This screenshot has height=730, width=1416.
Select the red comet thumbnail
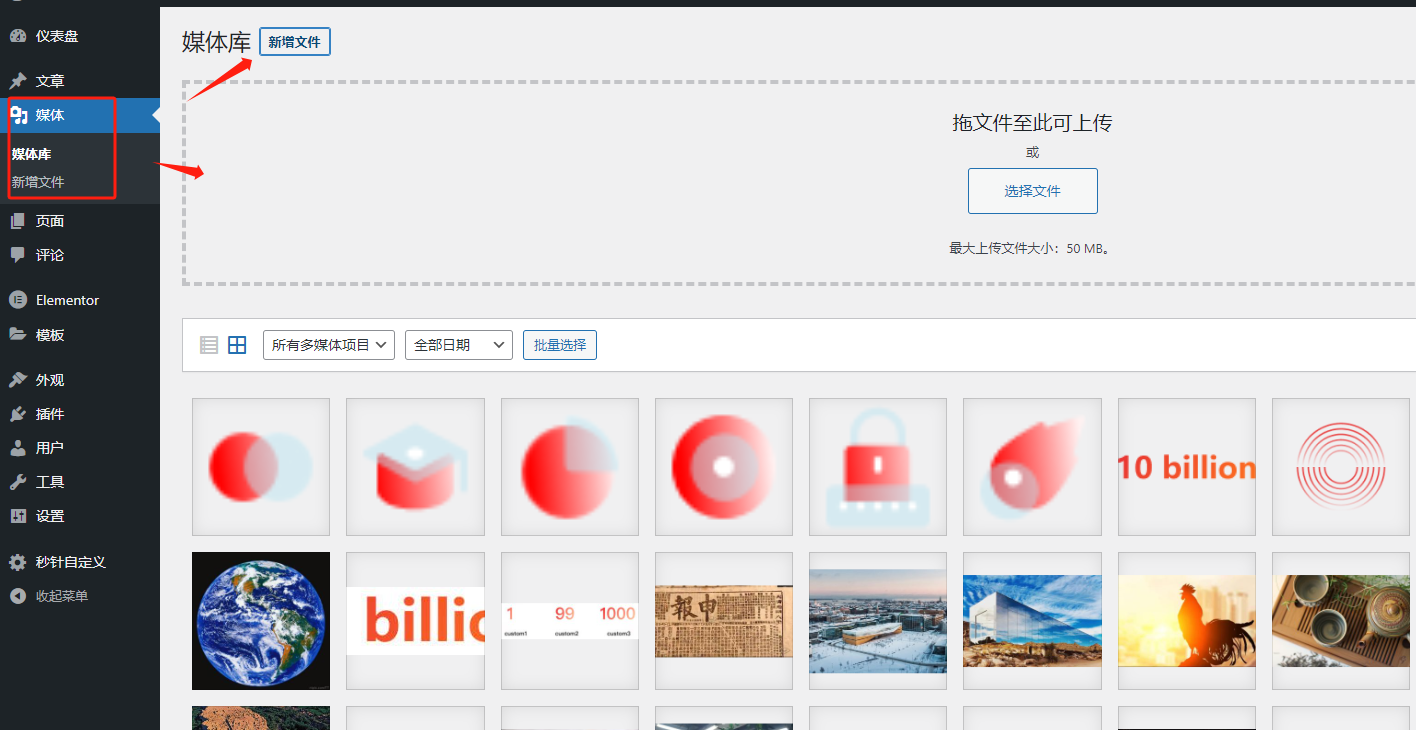point(1032,467)
